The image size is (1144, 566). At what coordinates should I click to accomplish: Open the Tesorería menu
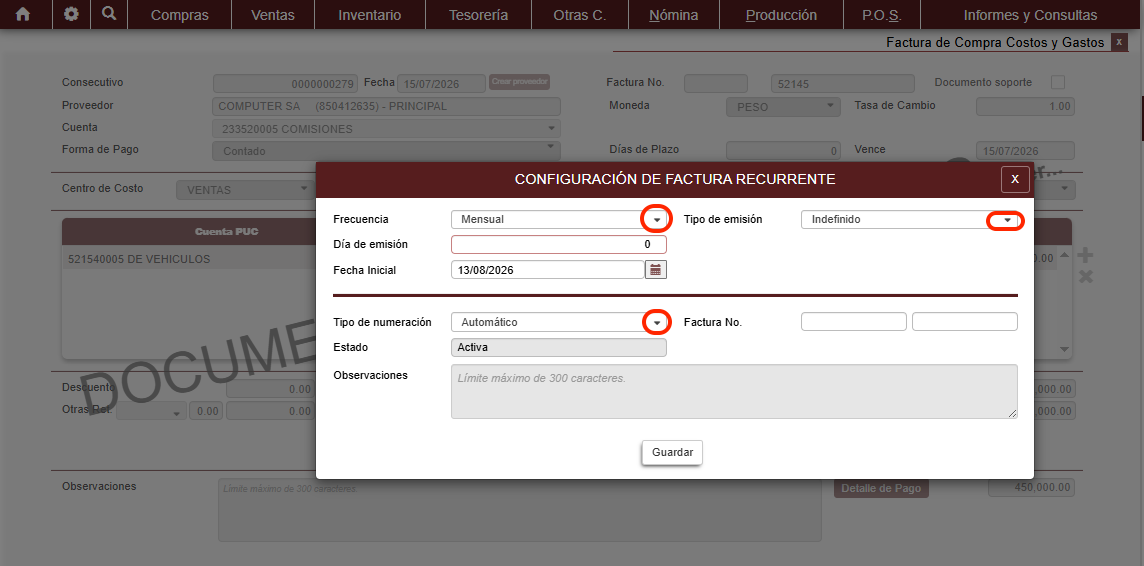(x=479, y=15)
